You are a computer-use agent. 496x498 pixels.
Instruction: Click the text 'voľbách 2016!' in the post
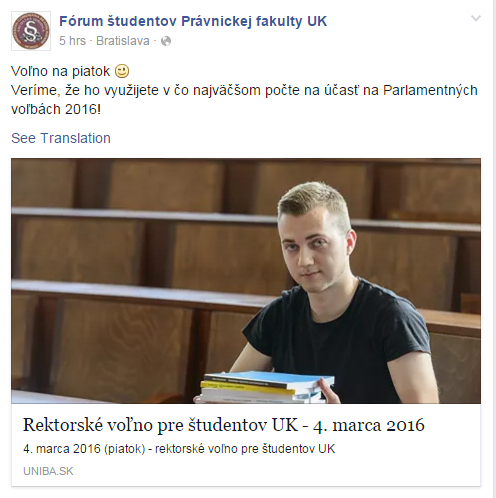[56, 109]
